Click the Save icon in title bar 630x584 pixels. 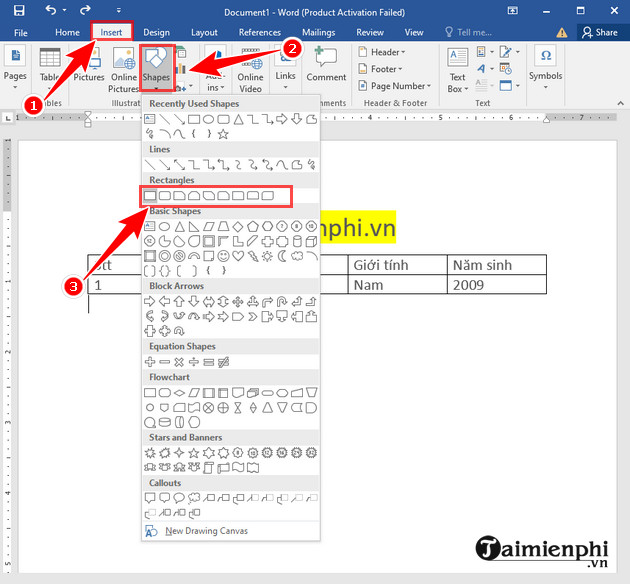pos(18,10)
